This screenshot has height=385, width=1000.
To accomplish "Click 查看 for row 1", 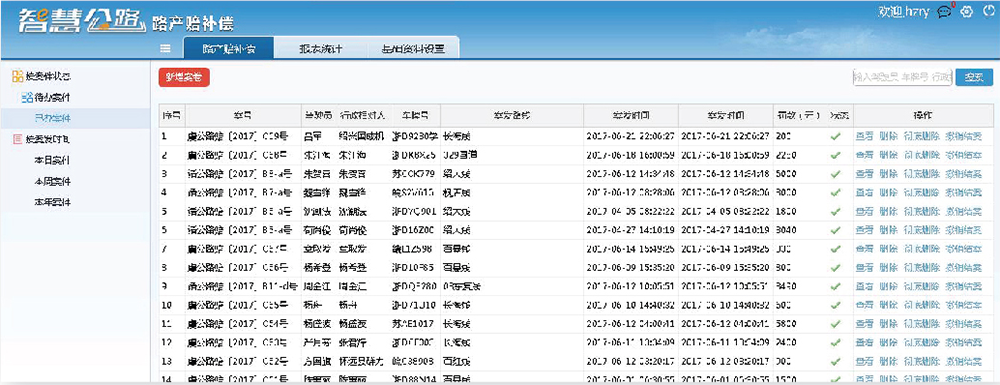I will [x=864, y=136].
